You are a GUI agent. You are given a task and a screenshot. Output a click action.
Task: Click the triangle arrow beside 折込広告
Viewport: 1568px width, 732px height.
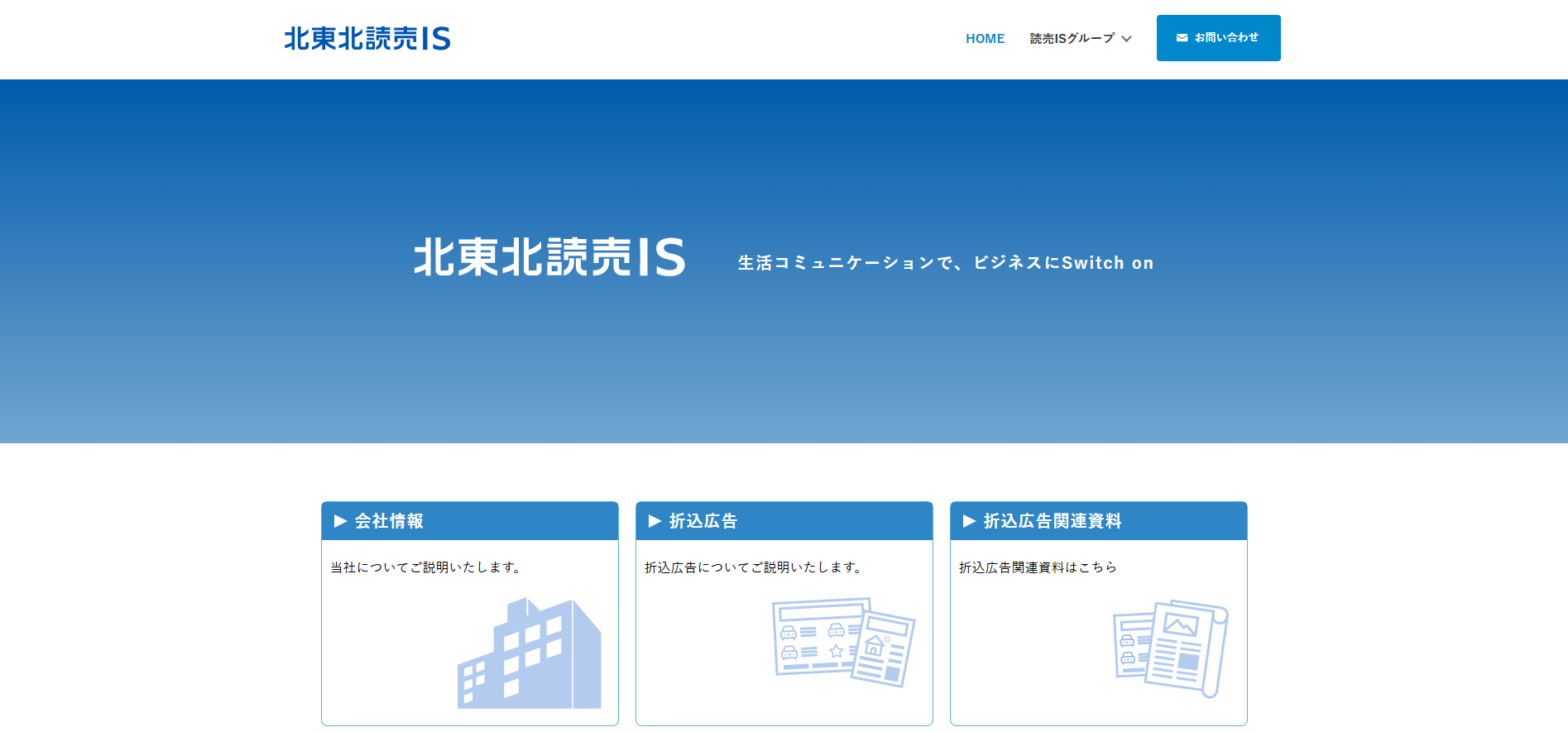point(655,521)
